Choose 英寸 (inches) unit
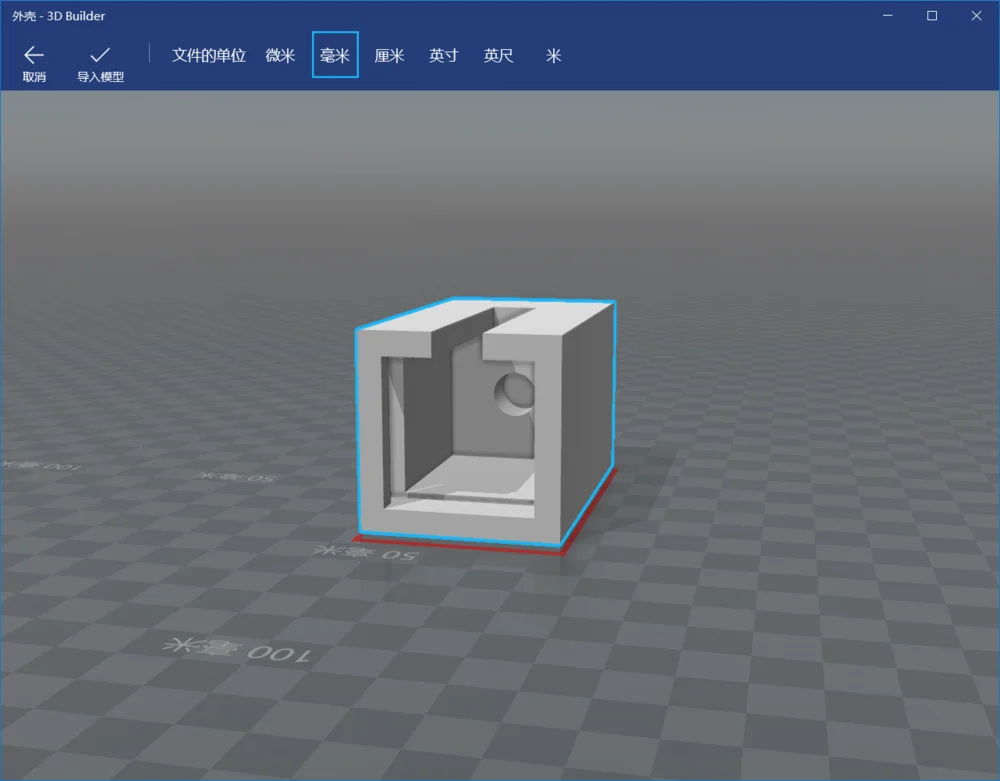Screen dimensions: 1000x781 pos(444,55)
